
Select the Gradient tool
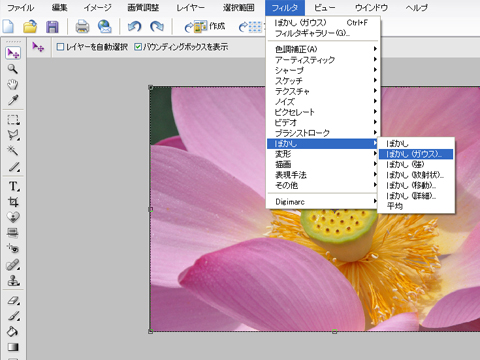coord(13,347)
